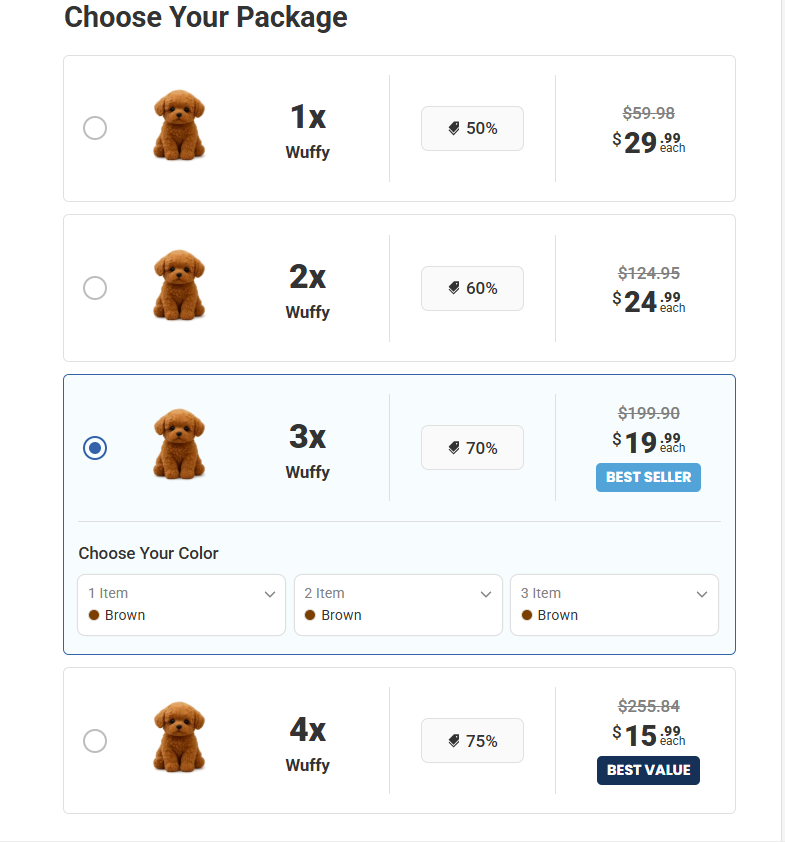Click the brown color dot in 1 Item

pyautogui.click(x=94, y=615)
